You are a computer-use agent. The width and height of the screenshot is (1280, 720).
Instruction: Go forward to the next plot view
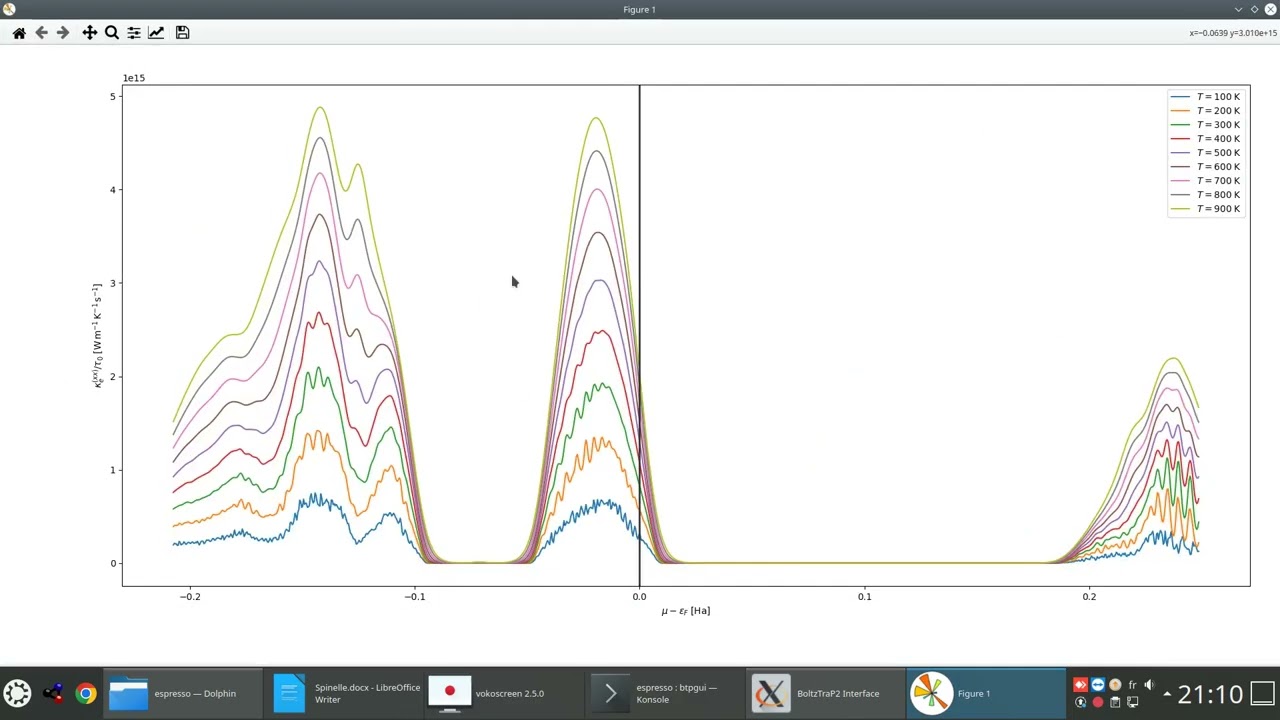coord(63,33)
